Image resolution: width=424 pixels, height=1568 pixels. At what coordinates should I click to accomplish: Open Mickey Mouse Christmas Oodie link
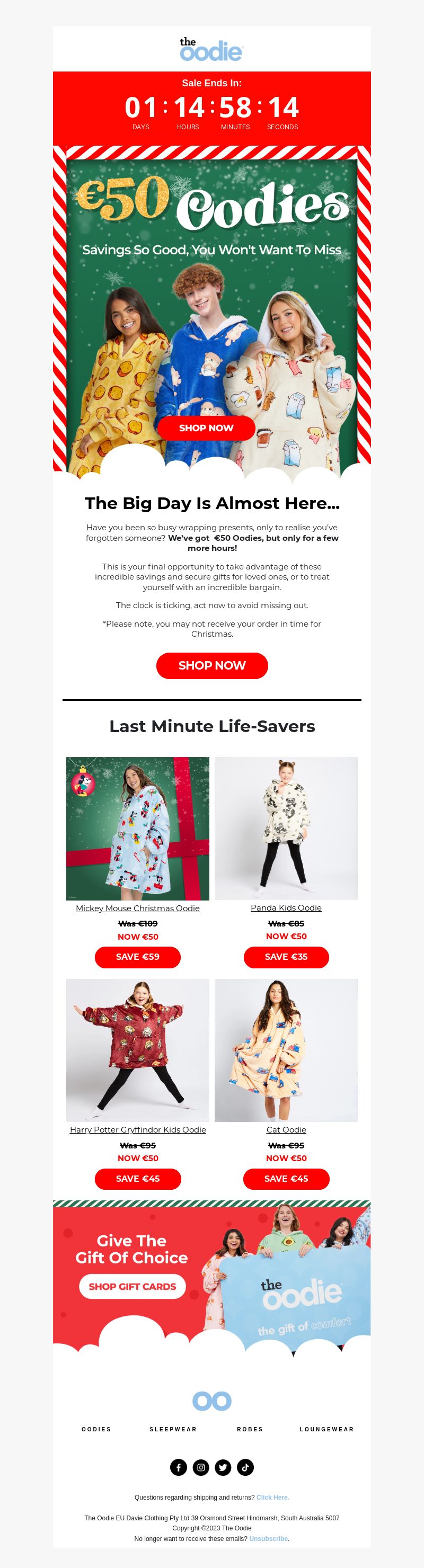tap(138, 907)
